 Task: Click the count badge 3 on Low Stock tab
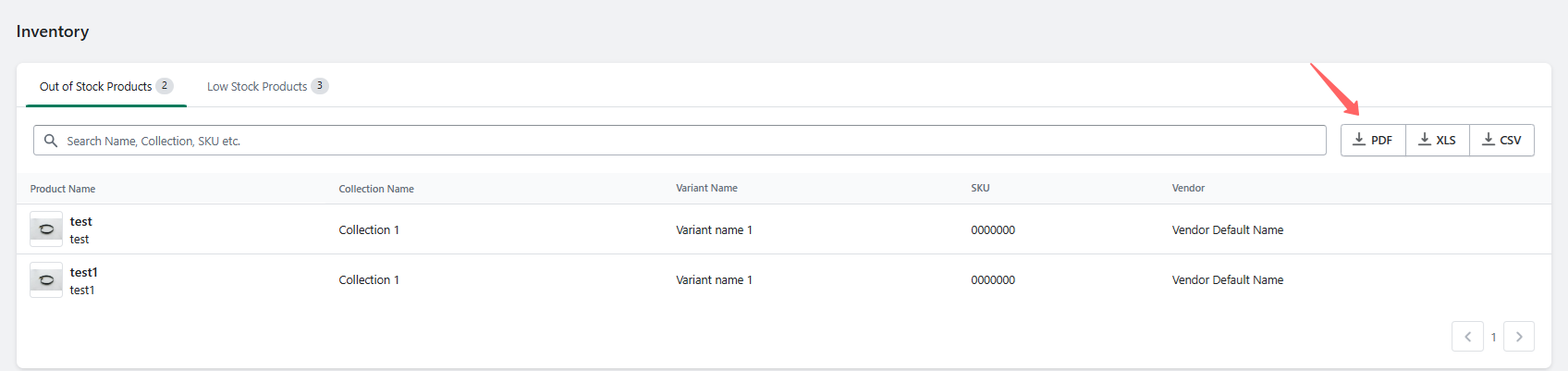coord(320,86)
